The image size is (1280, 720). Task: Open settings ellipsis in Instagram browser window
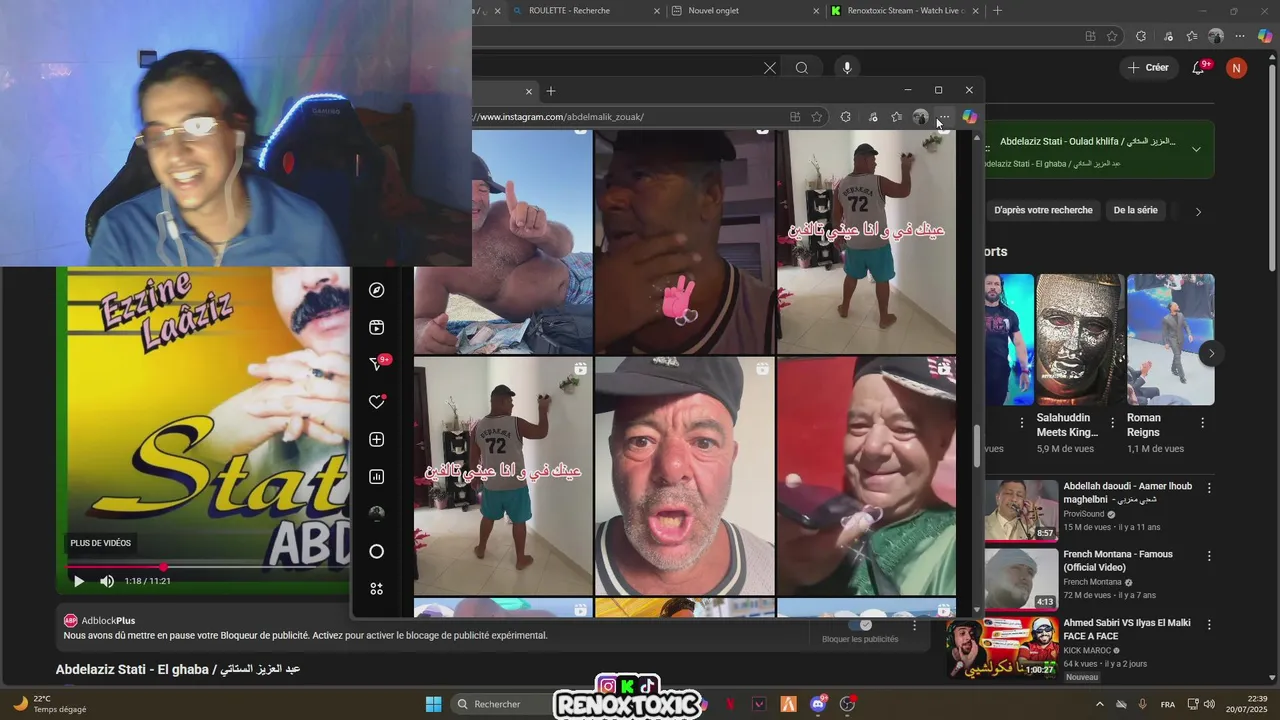click(944, 117)
